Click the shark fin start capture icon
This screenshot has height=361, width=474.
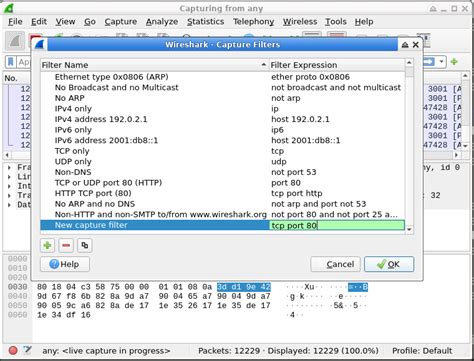coord(15,41)
